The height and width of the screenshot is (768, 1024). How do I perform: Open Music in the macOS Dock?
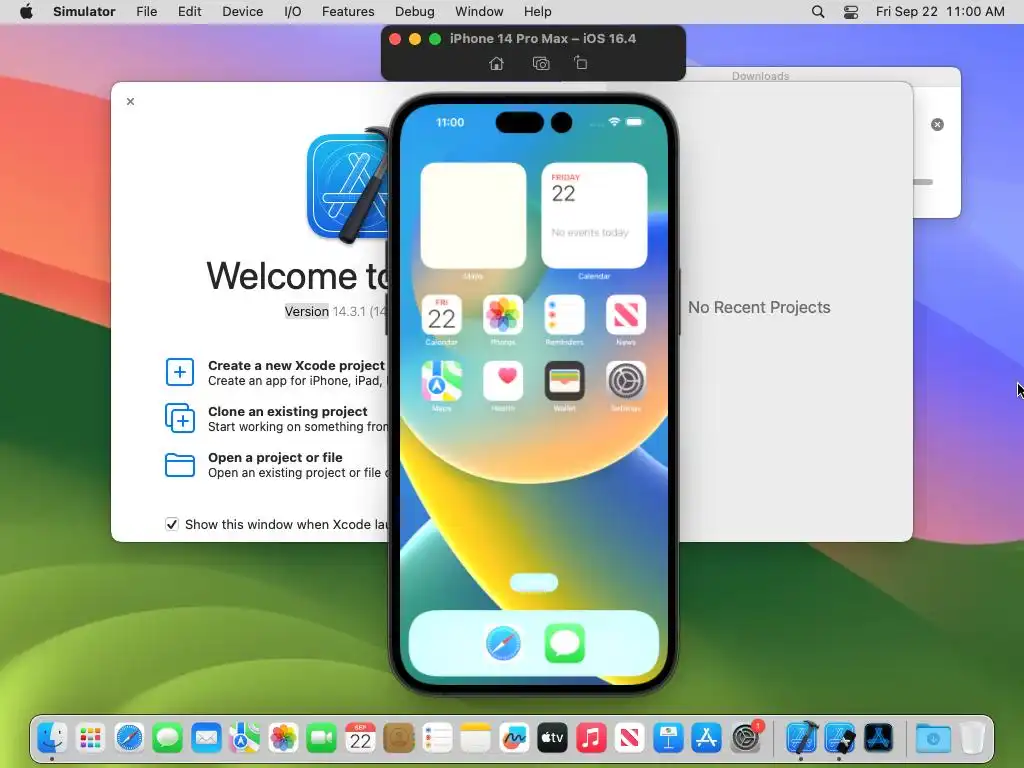click(x=591, y=739)
